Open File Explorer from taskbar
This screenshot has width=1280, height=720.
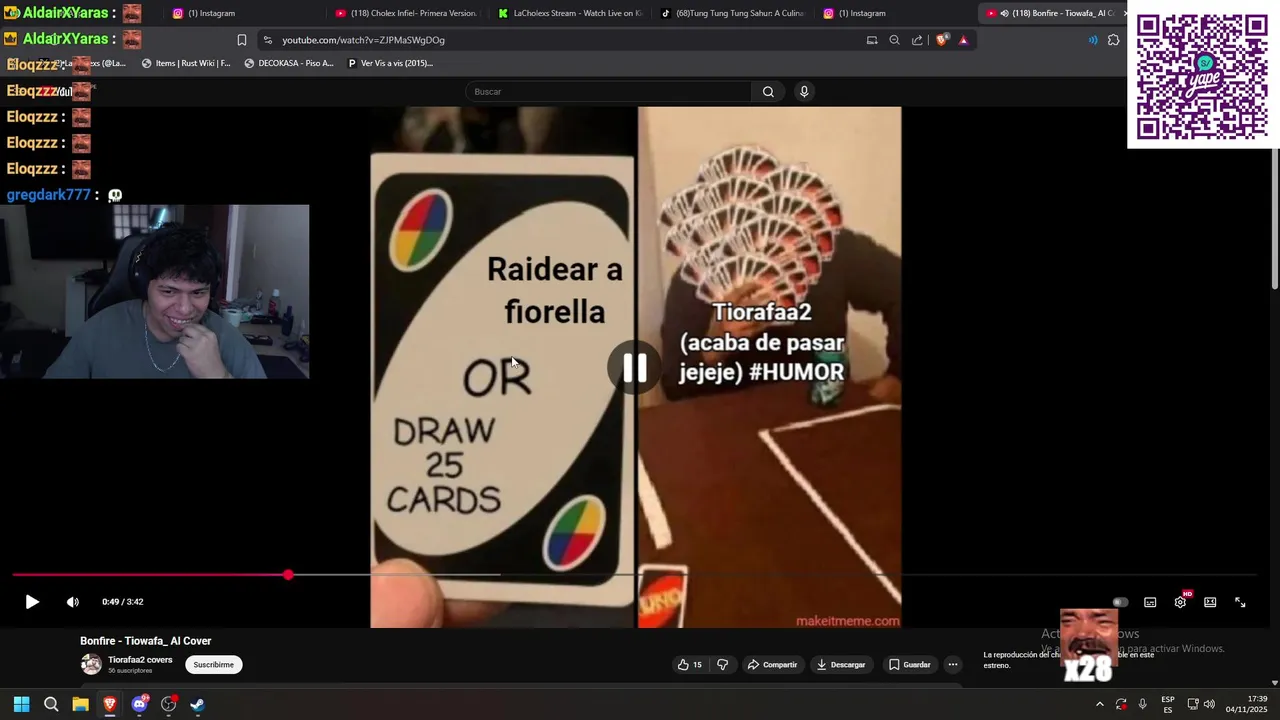tap(81, 704)
